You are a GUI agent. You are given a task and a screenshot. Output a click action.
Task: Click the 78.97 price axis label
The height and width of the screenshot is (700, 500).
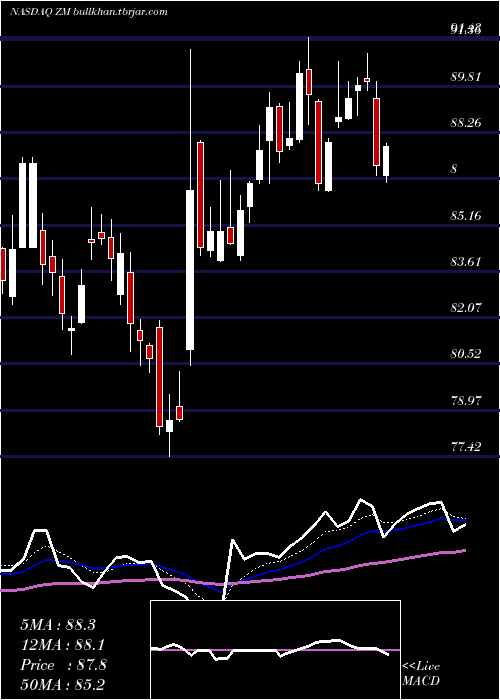(466, 400)
